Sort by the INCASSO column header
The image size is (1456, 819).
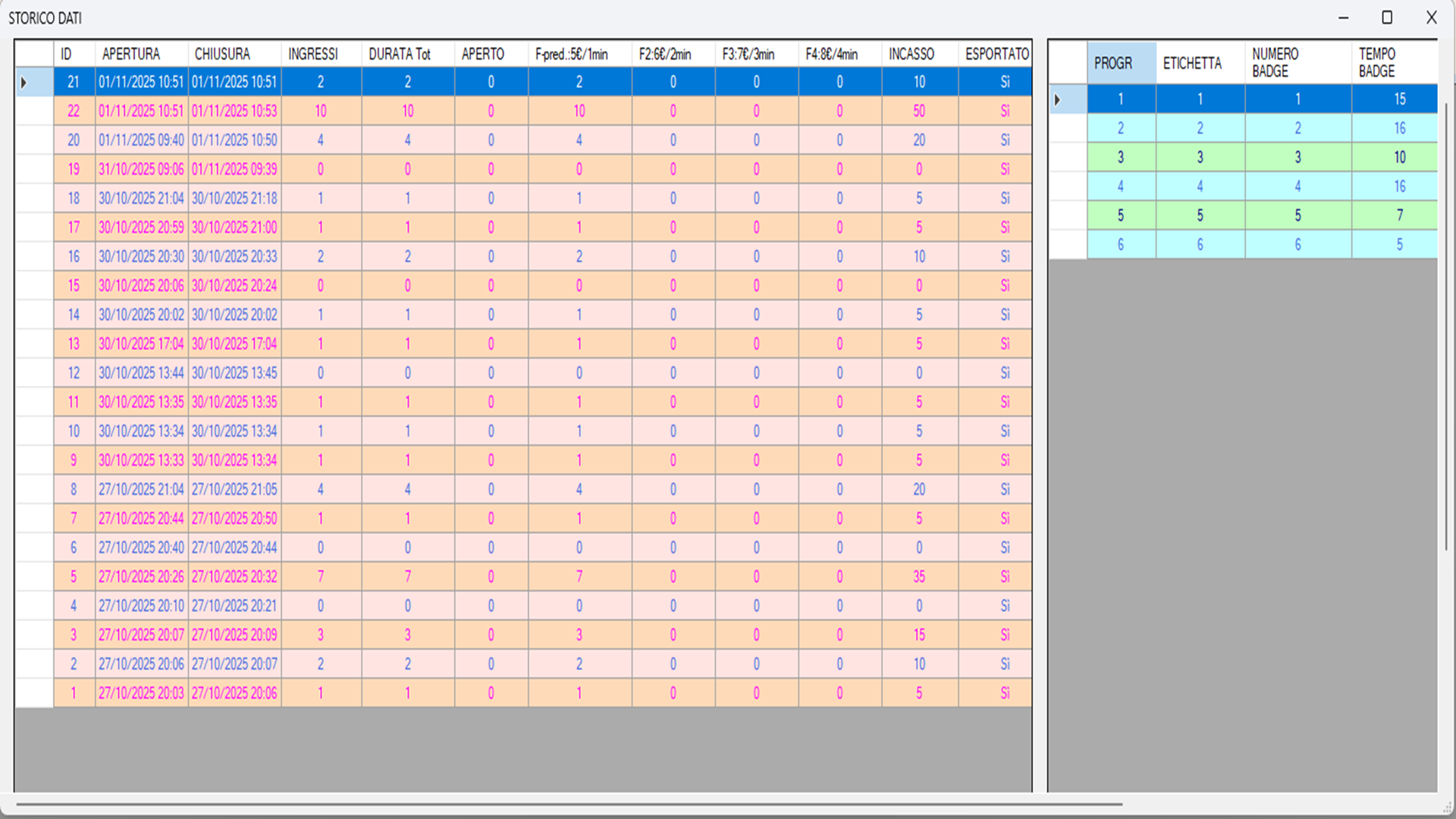click(x=912, y=54)
